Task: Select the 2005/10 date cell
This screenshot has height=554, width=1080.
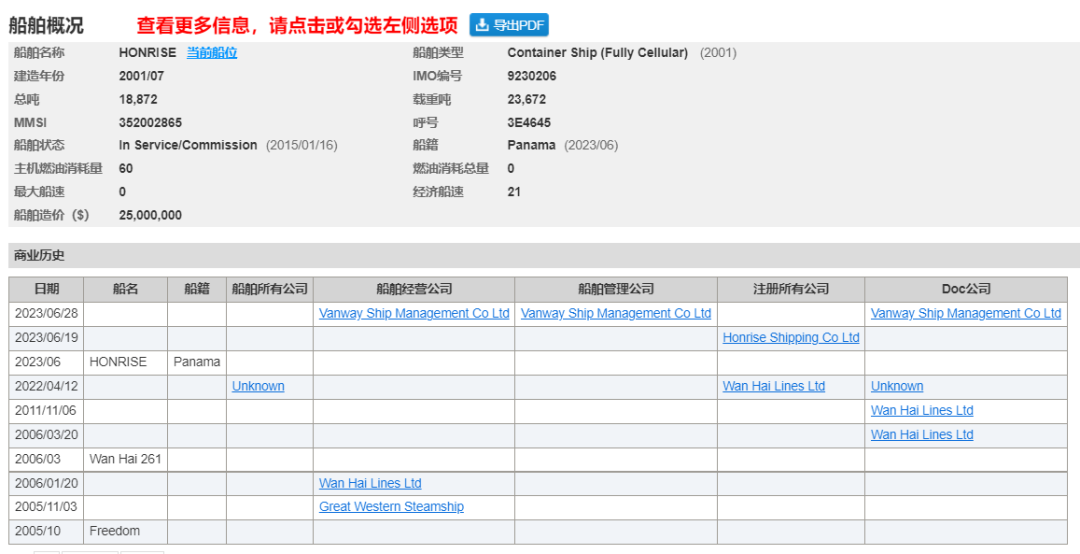Action: click(46, 531)
